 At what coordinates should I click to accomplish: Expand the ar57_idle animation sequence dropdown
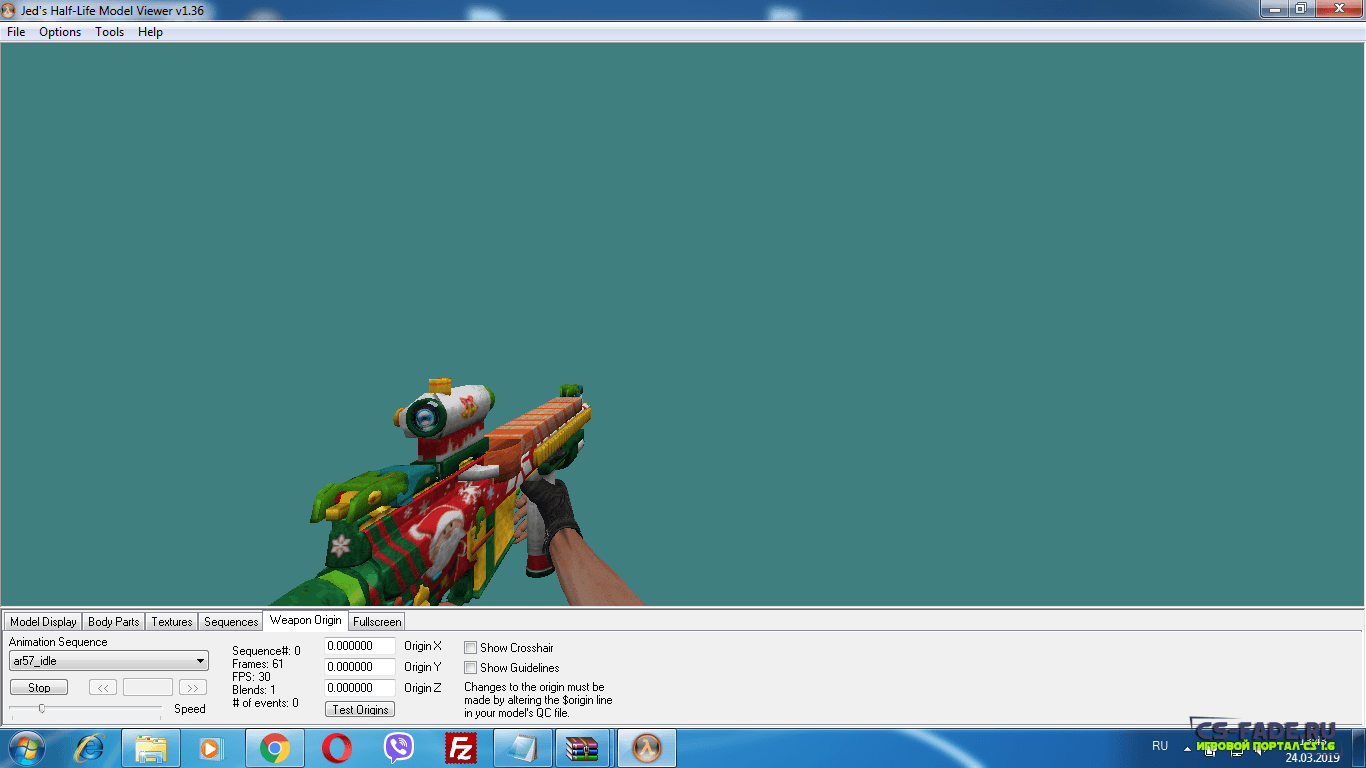[109, 661]
